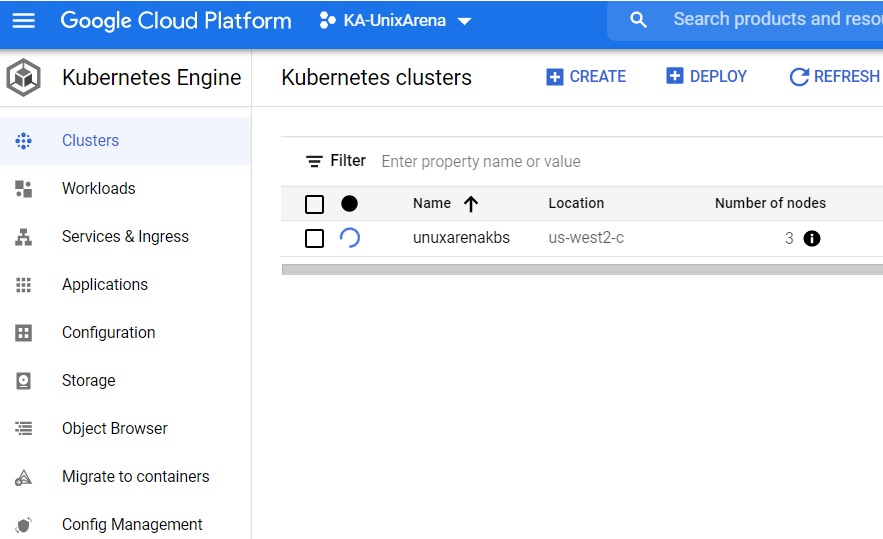Screen dimensions: 883x539
Task: Click the Services & Ingress icon
Action: 23,237
